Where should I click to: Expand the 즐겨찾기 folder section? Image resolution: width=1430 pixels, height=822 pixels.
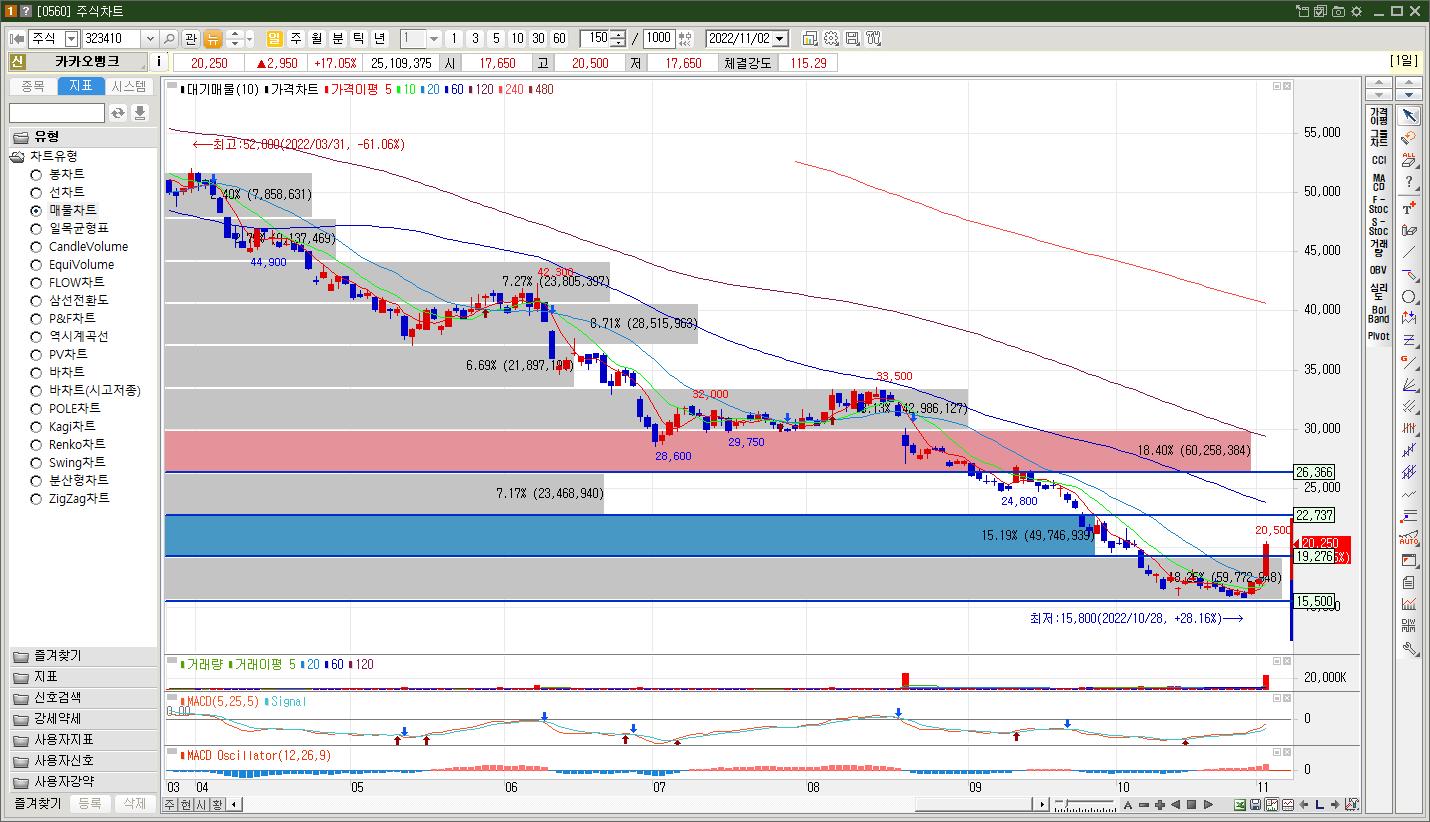[x=83, y=656]
